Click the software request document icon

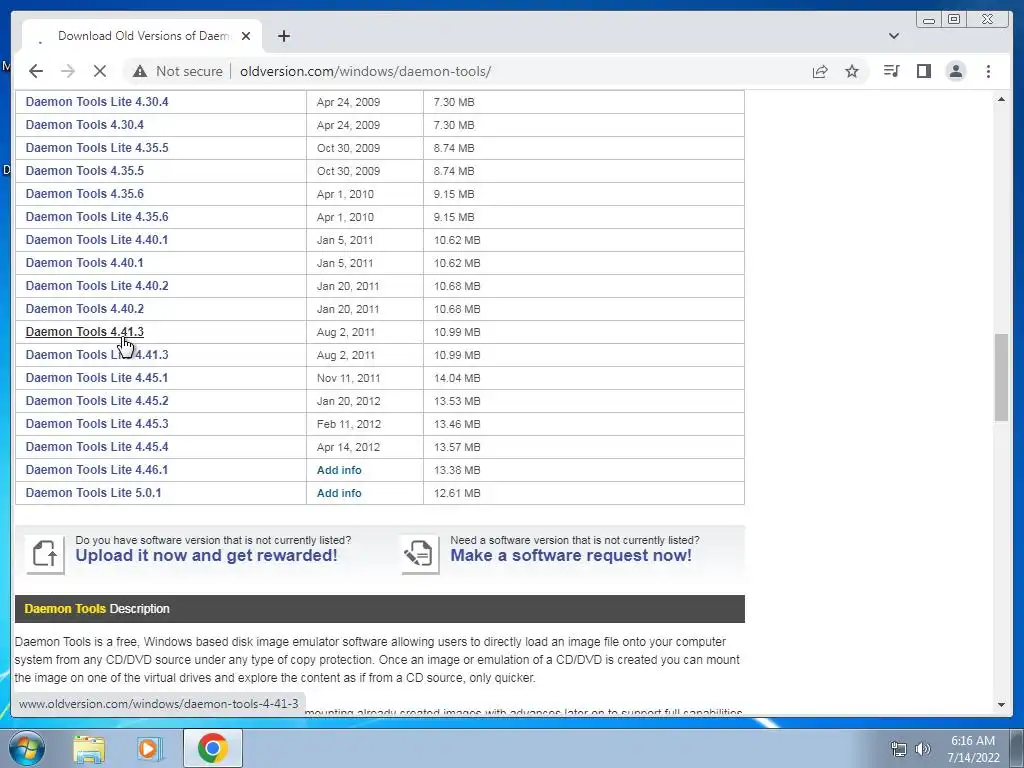(420, 554)
